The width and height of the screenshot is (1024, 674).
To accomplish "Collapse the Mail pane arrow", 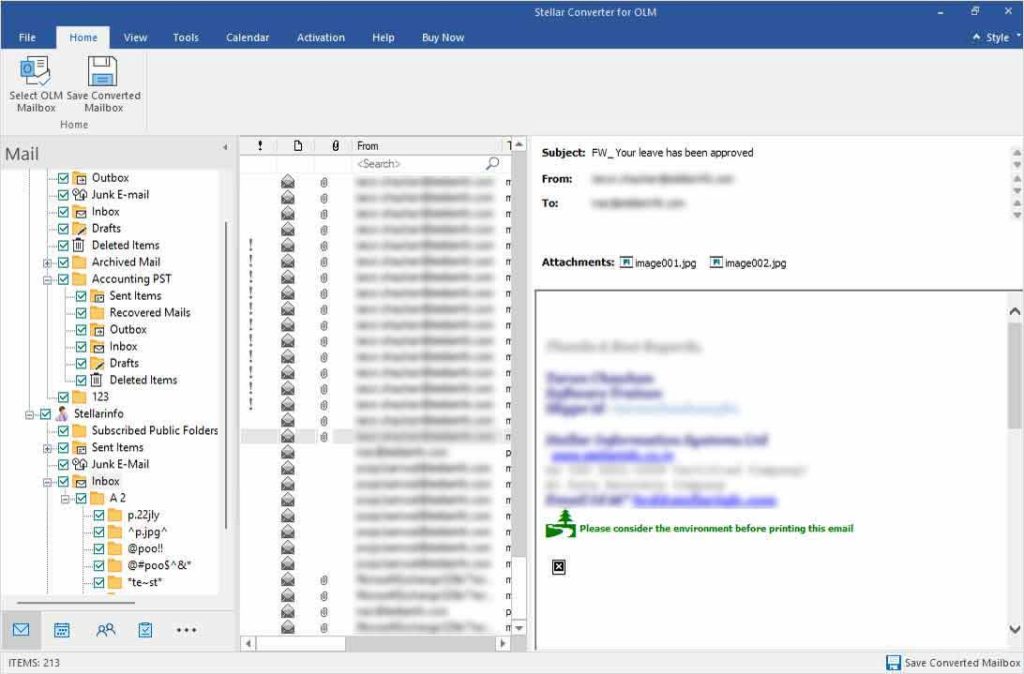I will click(x=225, y=148).
